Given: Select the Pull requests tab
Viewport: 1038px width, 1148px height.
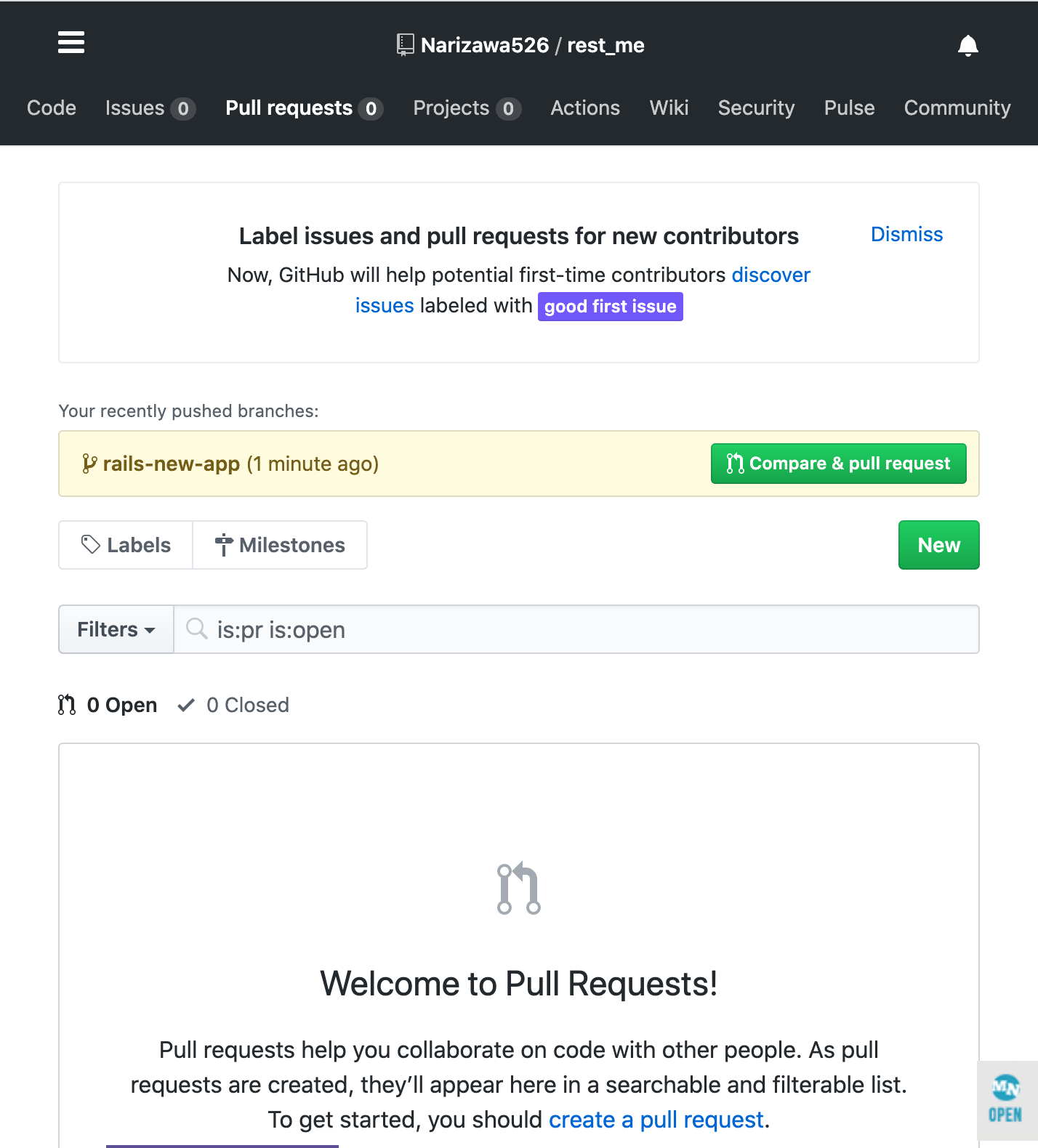Looking at the screenshot, I should (304, 108).
